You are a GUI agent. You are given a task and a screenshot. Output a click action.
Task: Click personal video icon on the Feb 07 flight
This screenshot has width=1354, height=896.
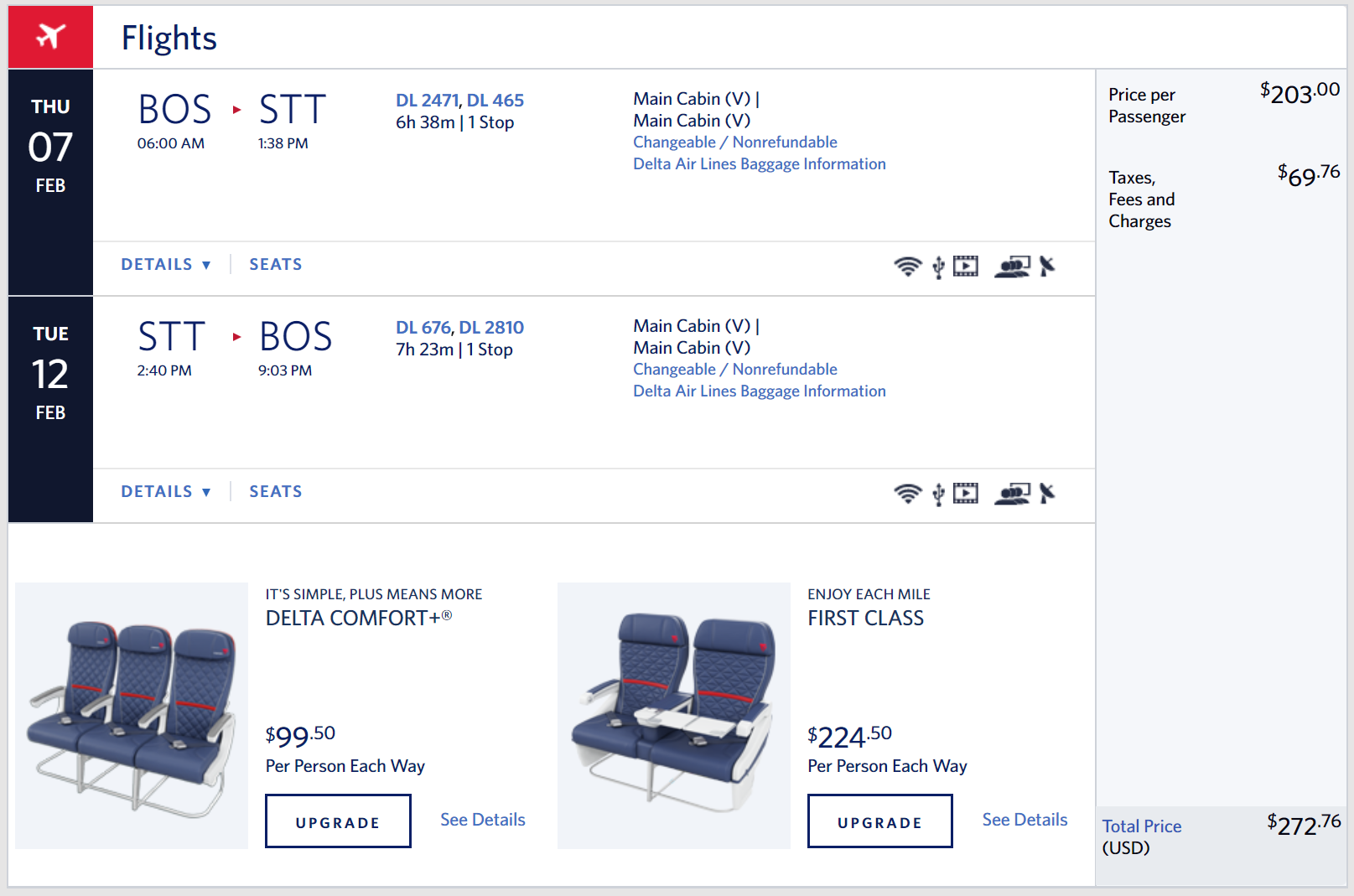click(965, 267)
